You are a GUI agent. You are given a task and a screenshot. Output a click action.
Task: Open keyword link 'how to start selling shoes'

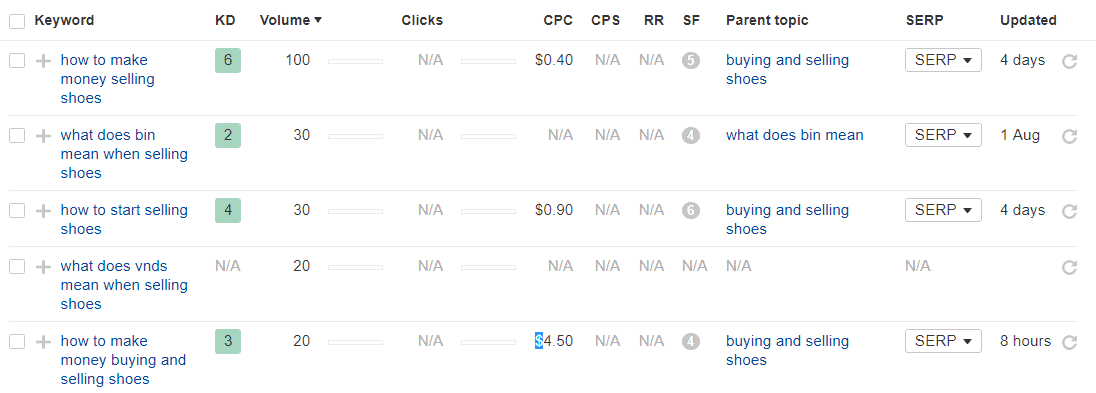pyautogui.click(x=124, y=220)
